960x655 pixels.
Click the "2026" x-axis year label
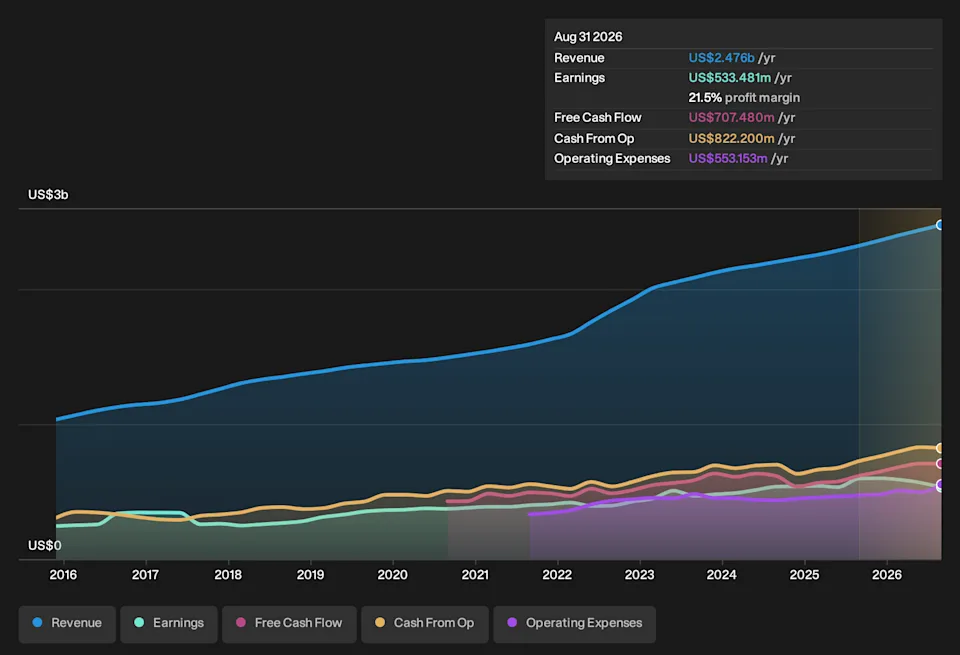[x=887, y=575]
